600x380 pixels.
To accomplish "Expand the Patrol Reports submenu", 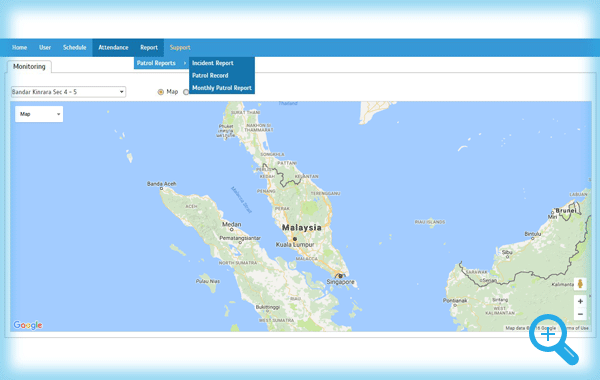I will pos(161,63).
